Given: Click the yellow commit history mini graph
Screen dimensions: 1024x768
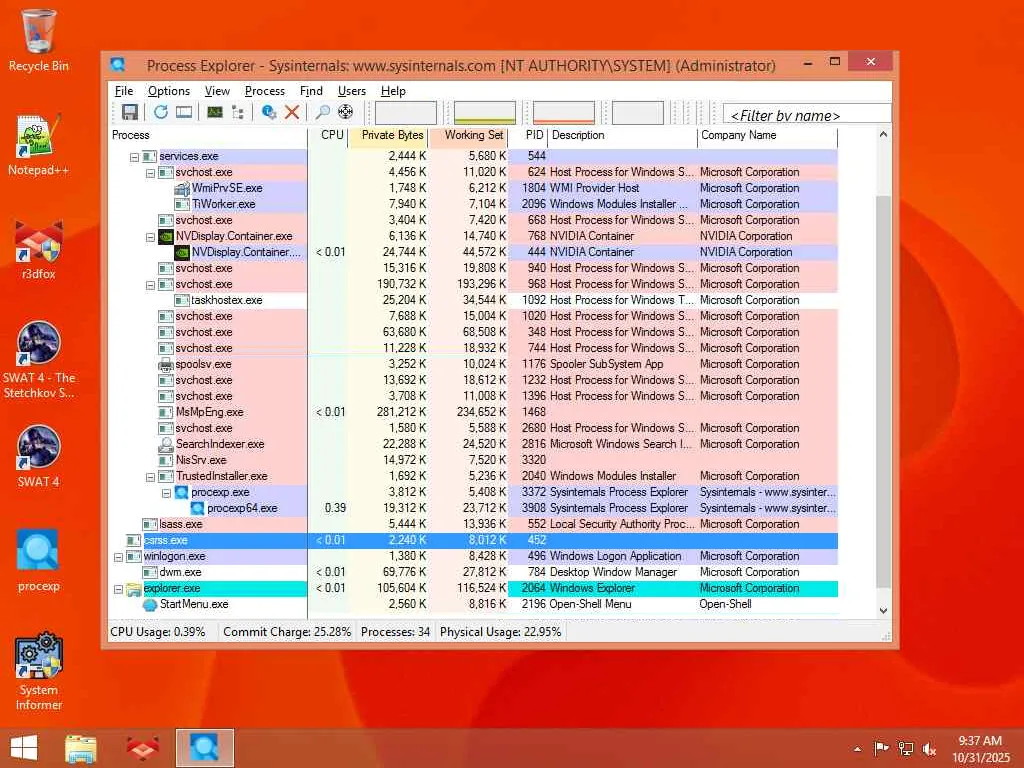Looking at the screenshot, I should [485, 112].
